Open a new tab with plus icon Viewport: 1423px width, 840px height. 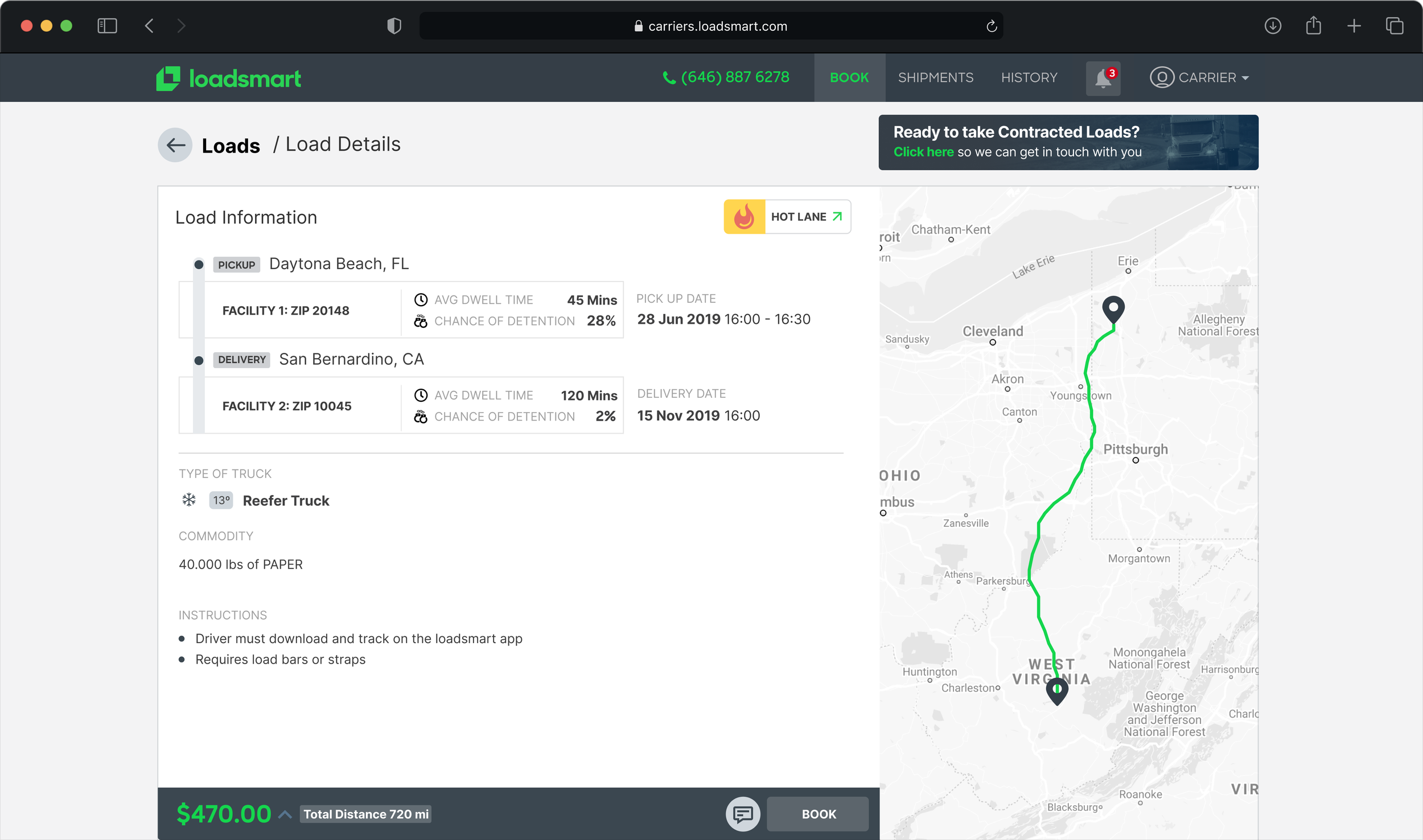pos(1354,26)
